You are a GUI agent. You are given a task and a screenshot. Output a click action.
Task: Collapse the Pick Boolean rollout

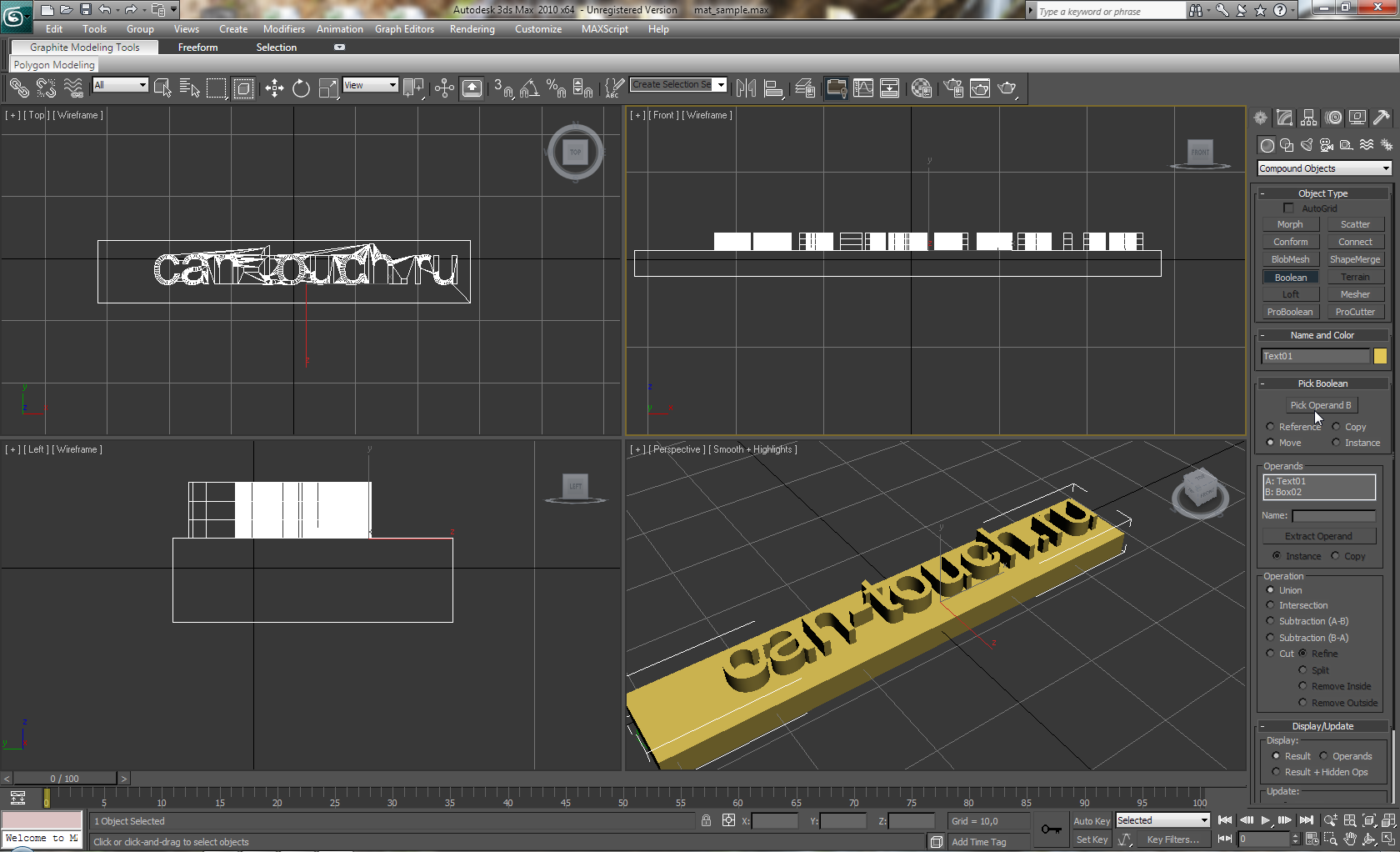1322,383
